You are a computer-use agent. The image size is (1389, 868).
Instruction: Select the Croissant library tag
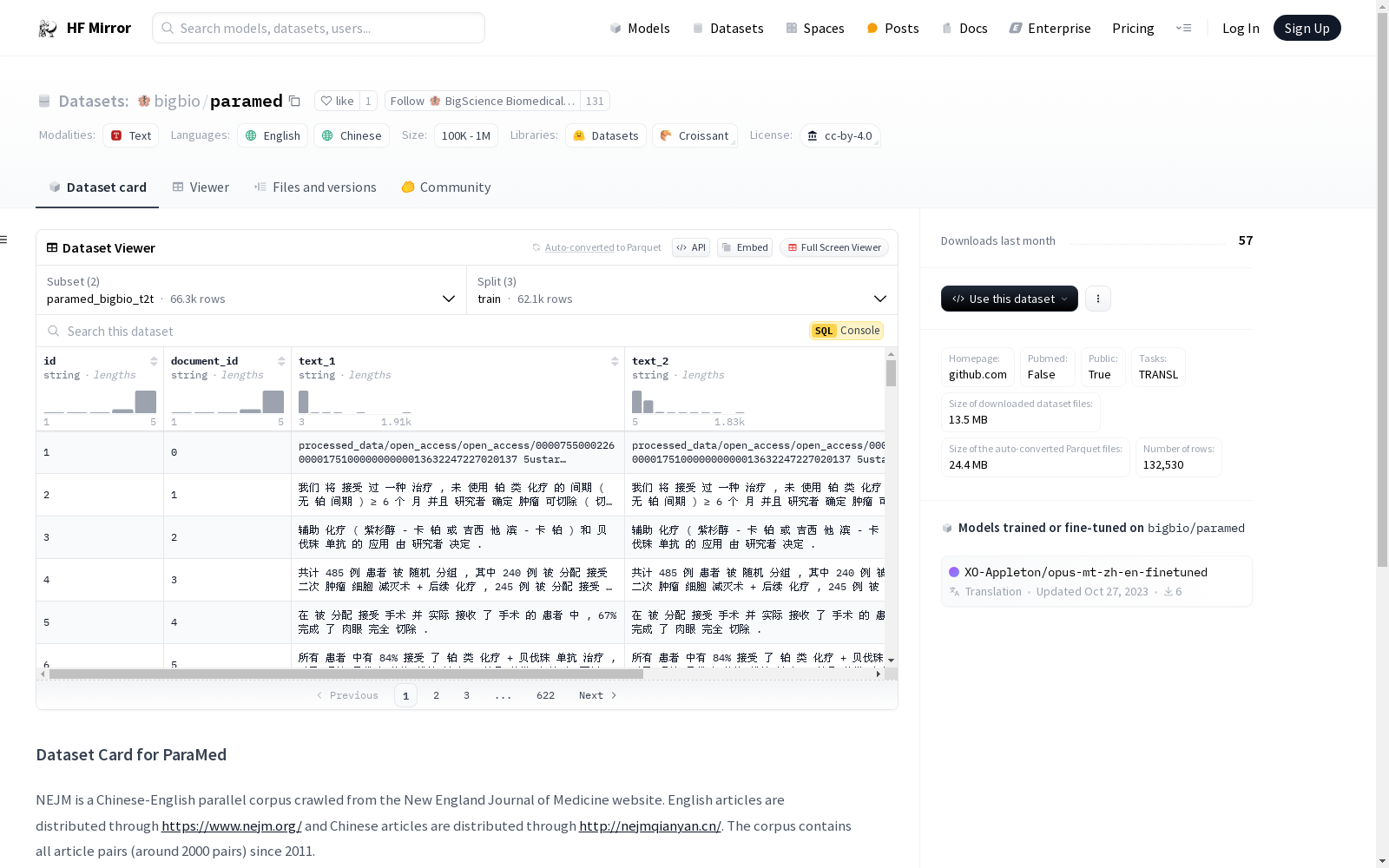(x=694, y=135)
